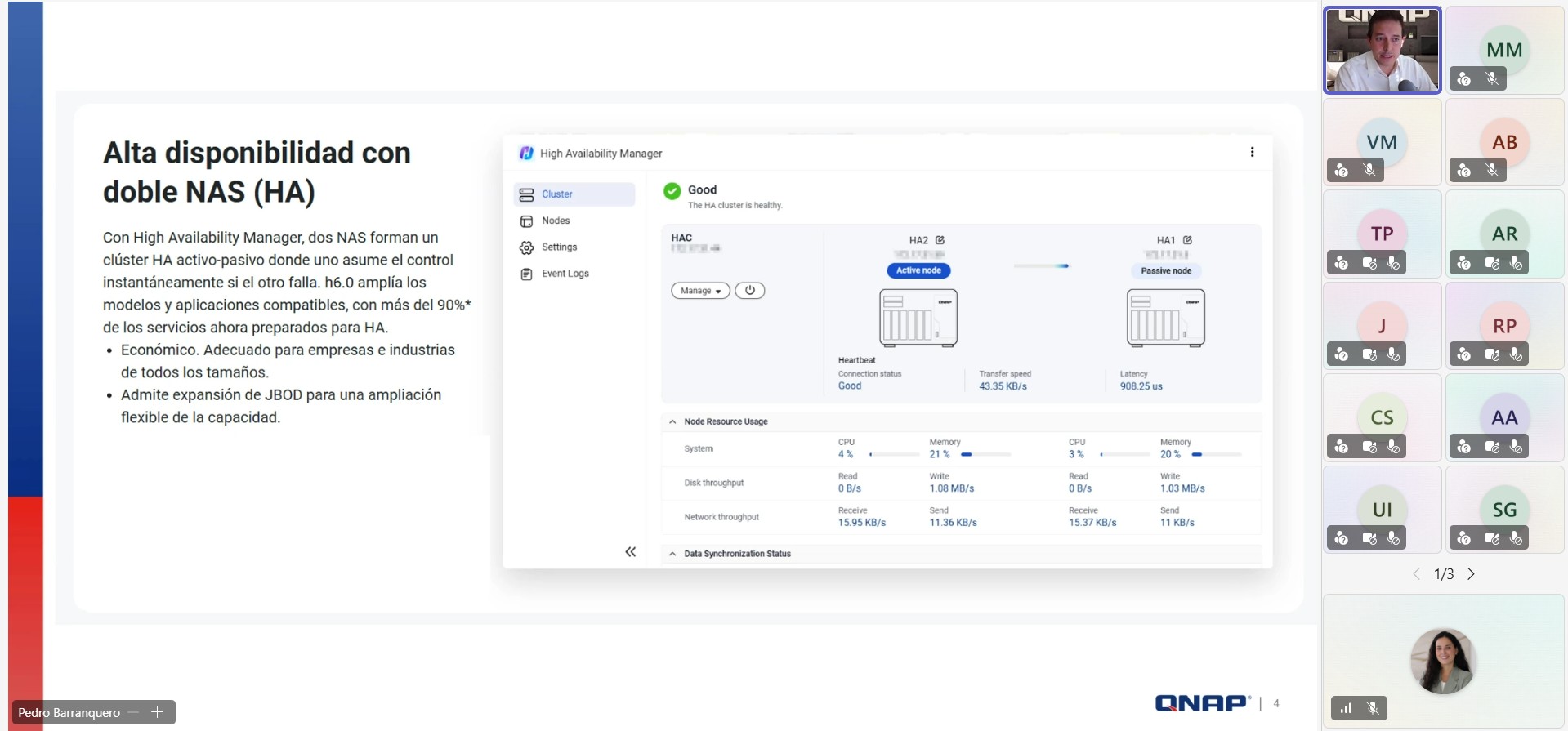Click the disabled microphone icon on SG's tile
This screenshot has width=1568, height=731.
point(1516,538)
